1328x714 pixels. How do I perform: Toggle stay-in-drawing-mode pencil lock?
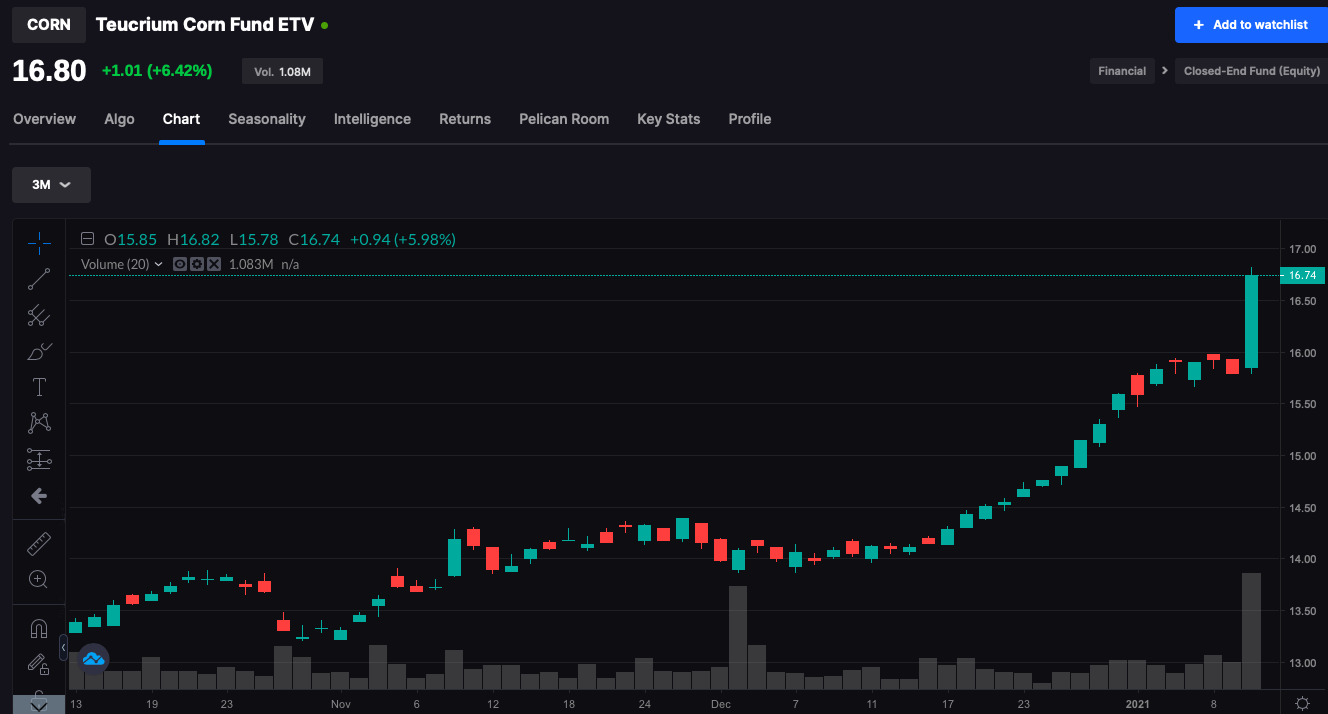[39, 663]
